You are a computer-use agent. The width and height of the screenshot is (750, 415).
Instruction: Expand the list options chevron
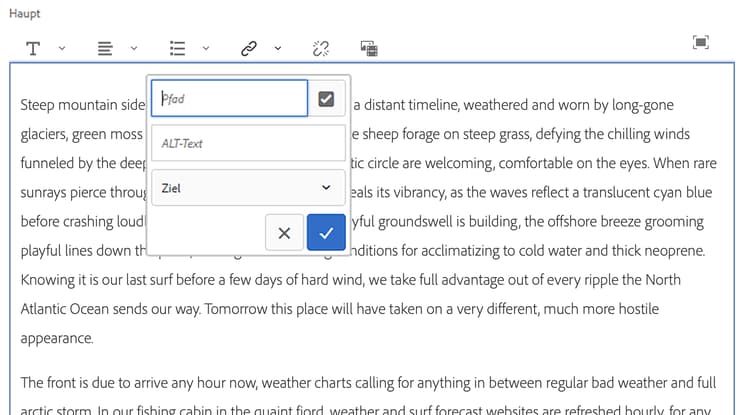coord(206,48)
